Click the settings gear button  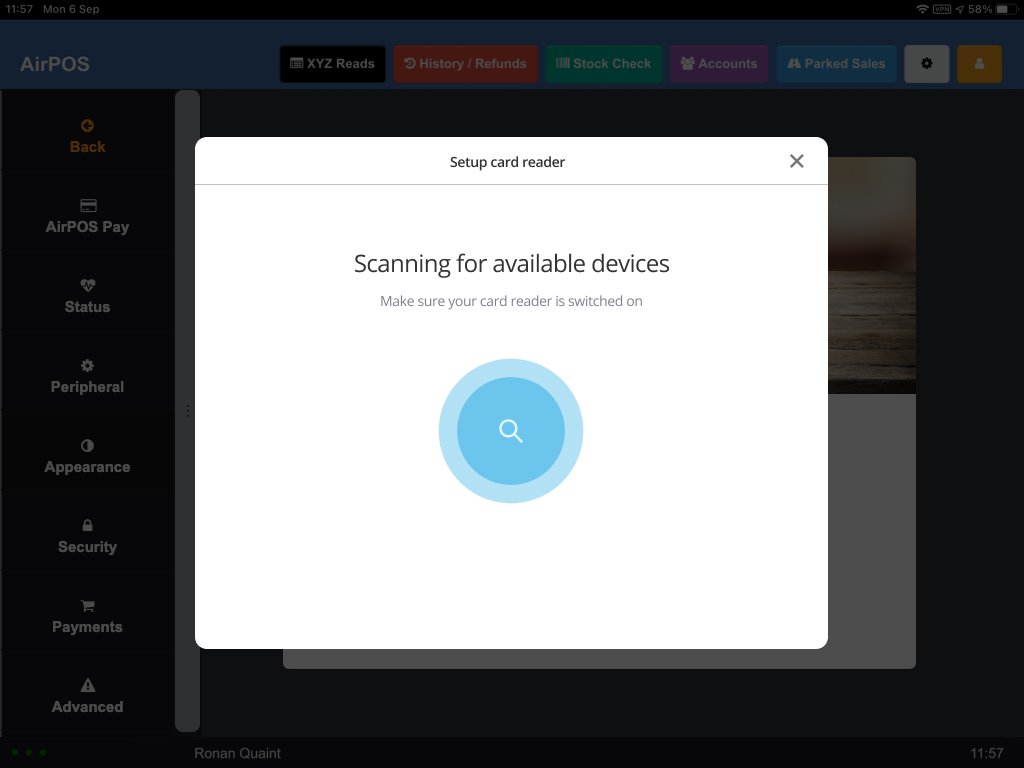[926, 64]
